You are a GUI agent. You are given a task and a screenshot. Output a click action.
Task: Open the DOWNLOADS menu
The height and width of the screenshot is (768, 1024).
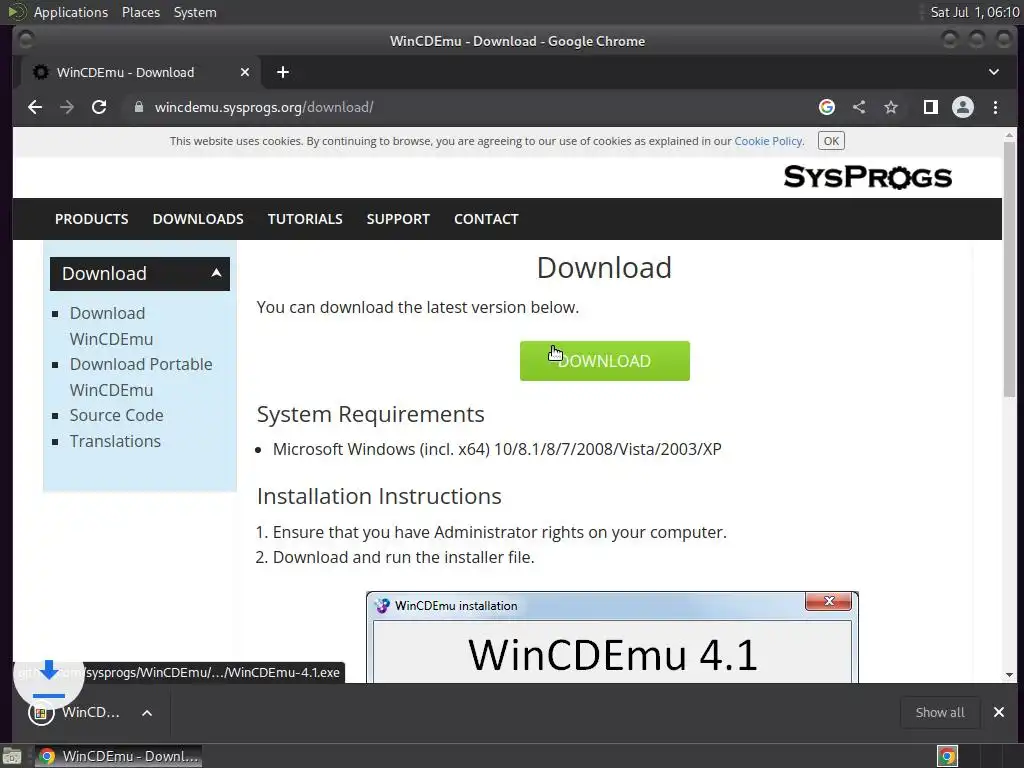coord(198,219)
